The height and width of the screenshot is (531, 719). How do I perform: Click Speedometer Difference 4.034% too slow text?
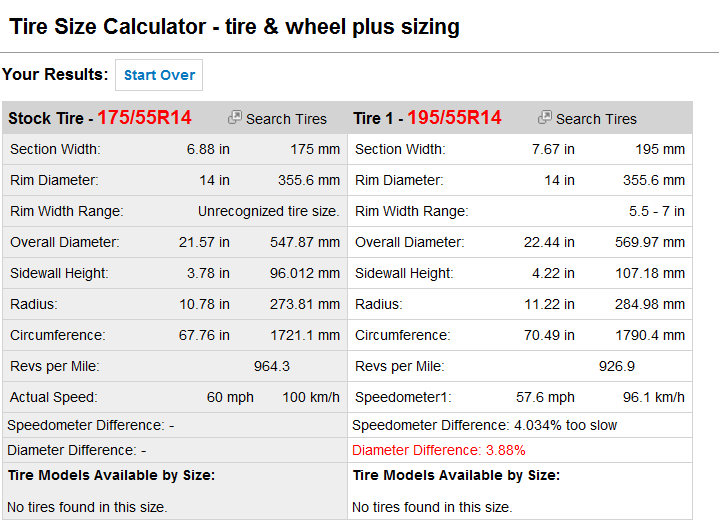484,425
